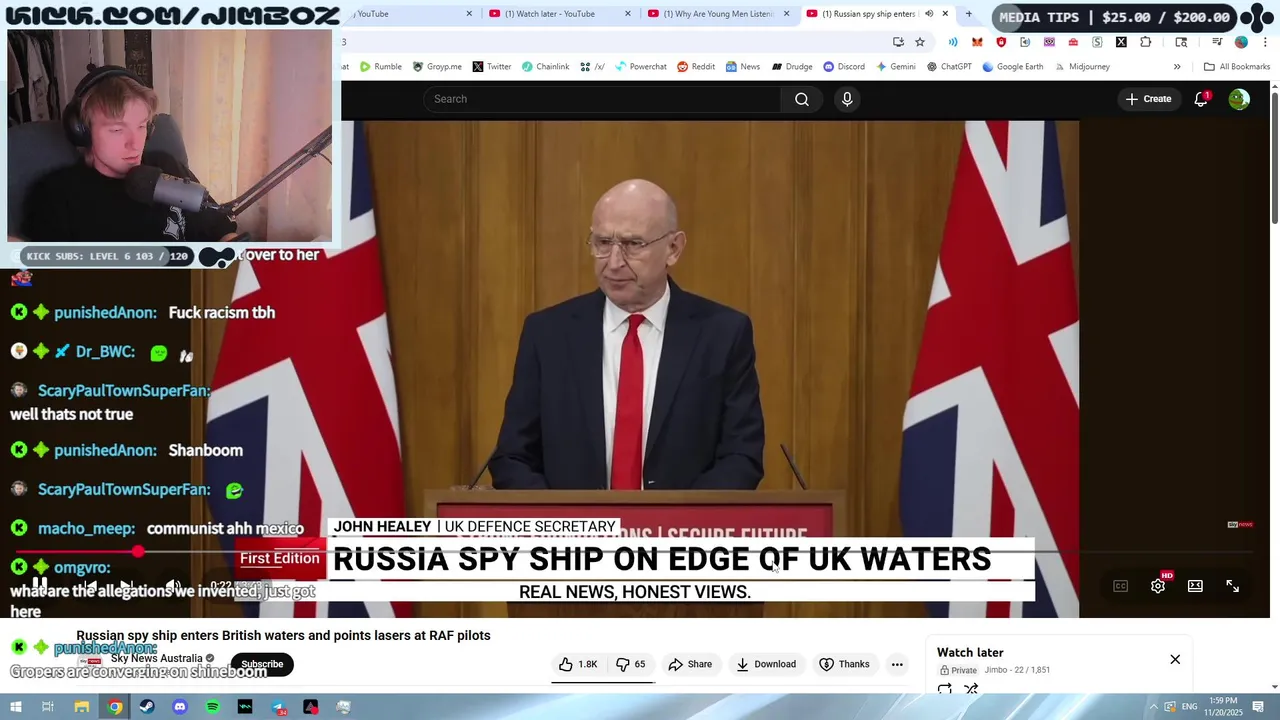The width and height of the screenshot is (1280, 720).
Task: Start voice search with microphone icon
Action: coord(847,99)
